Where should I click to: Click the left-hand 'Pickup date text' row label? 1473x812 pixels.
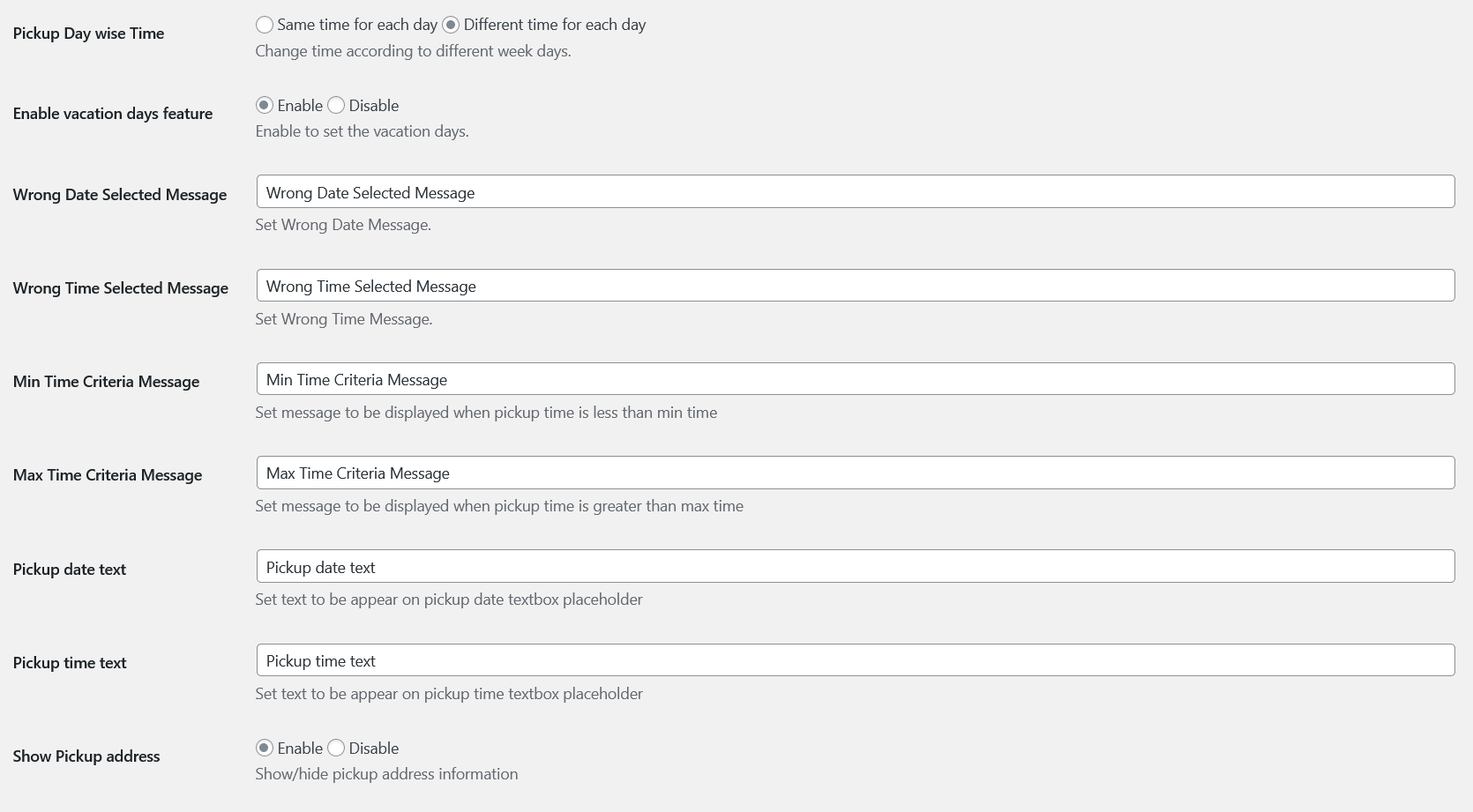[70, 570]
